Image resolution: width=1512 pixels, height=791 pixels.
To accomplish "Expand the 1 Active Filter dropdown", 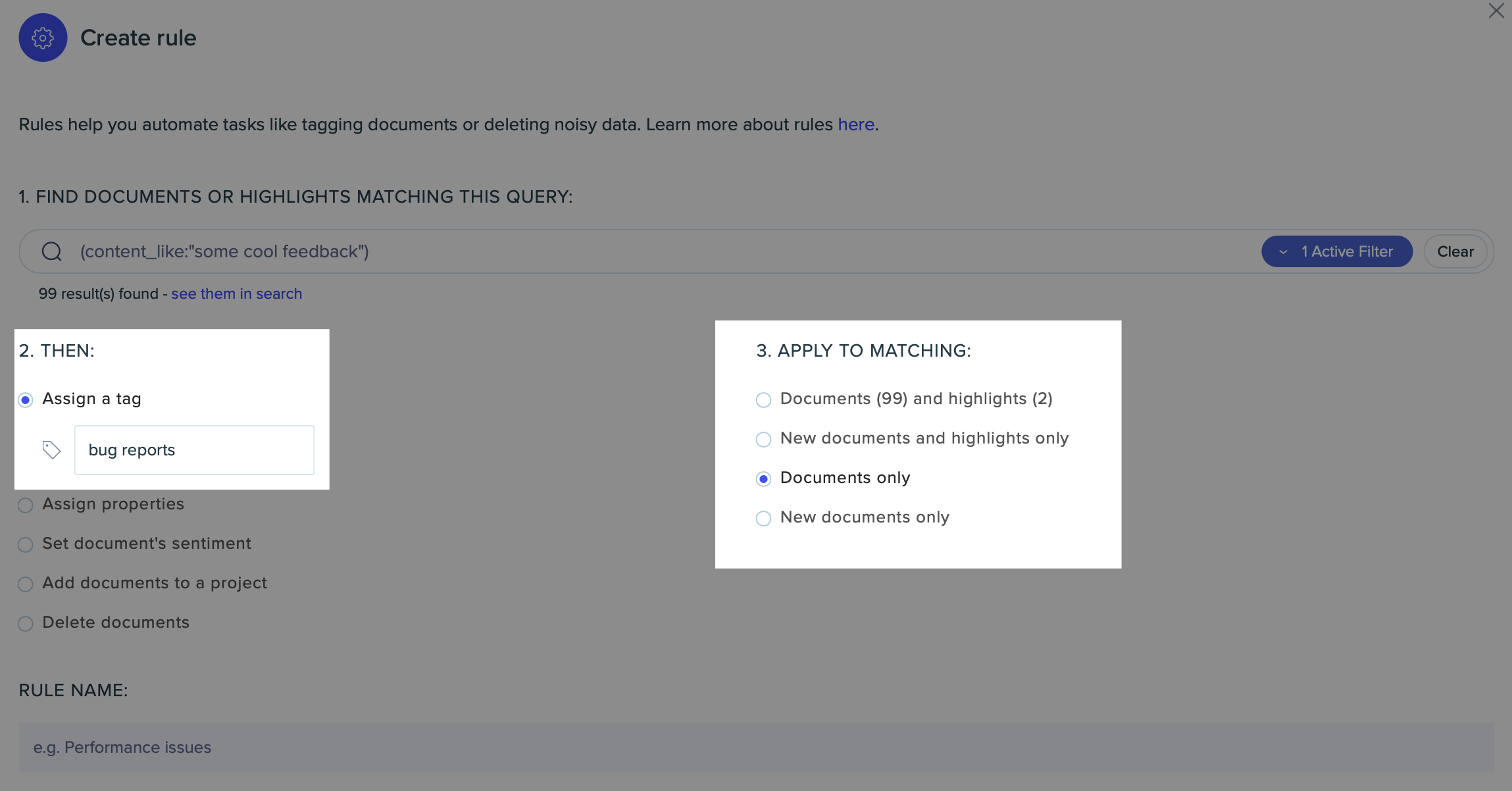I will (1336, 251).
